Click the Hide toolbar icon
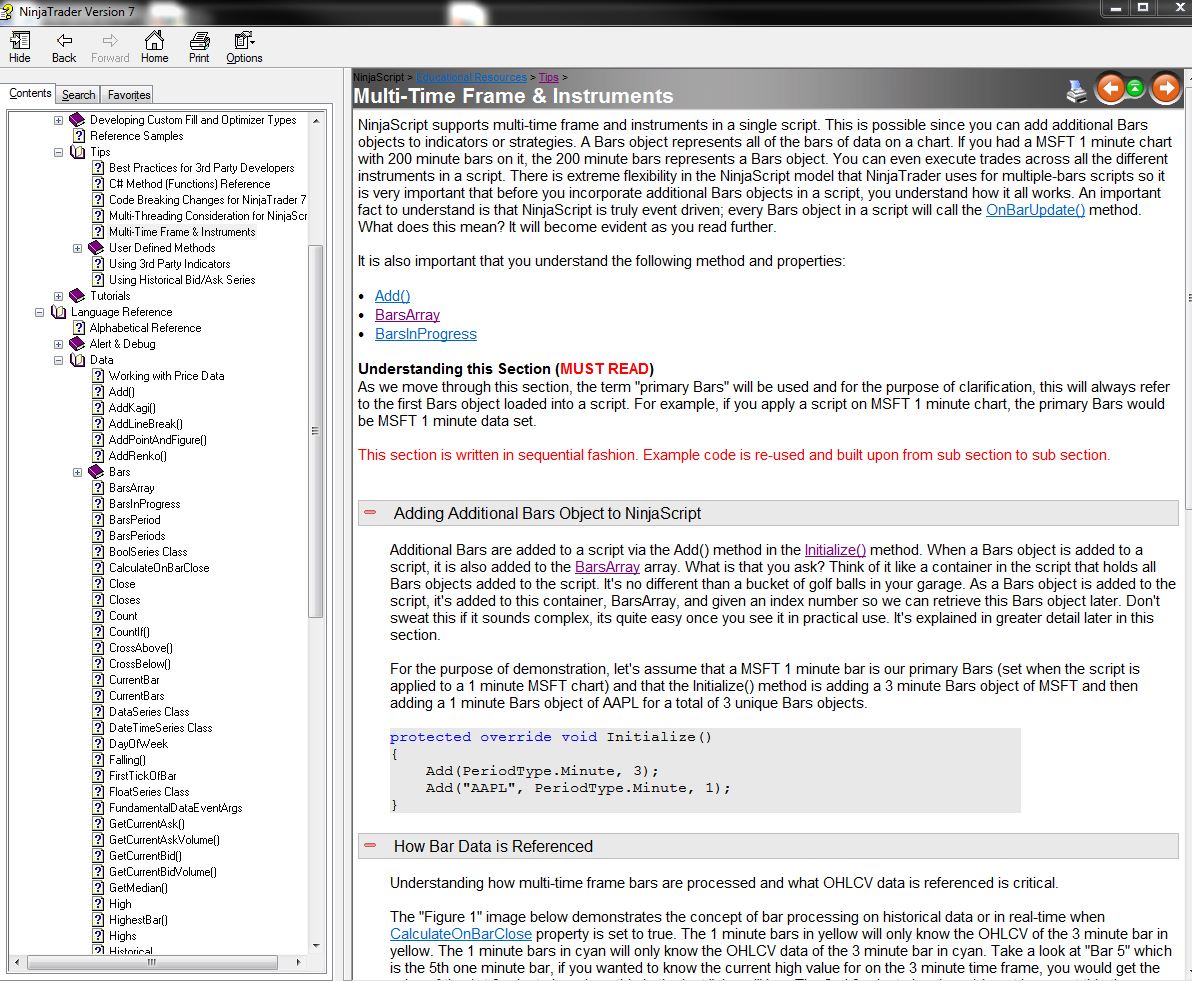This screenshot has width=1192, height=981. 20,47
